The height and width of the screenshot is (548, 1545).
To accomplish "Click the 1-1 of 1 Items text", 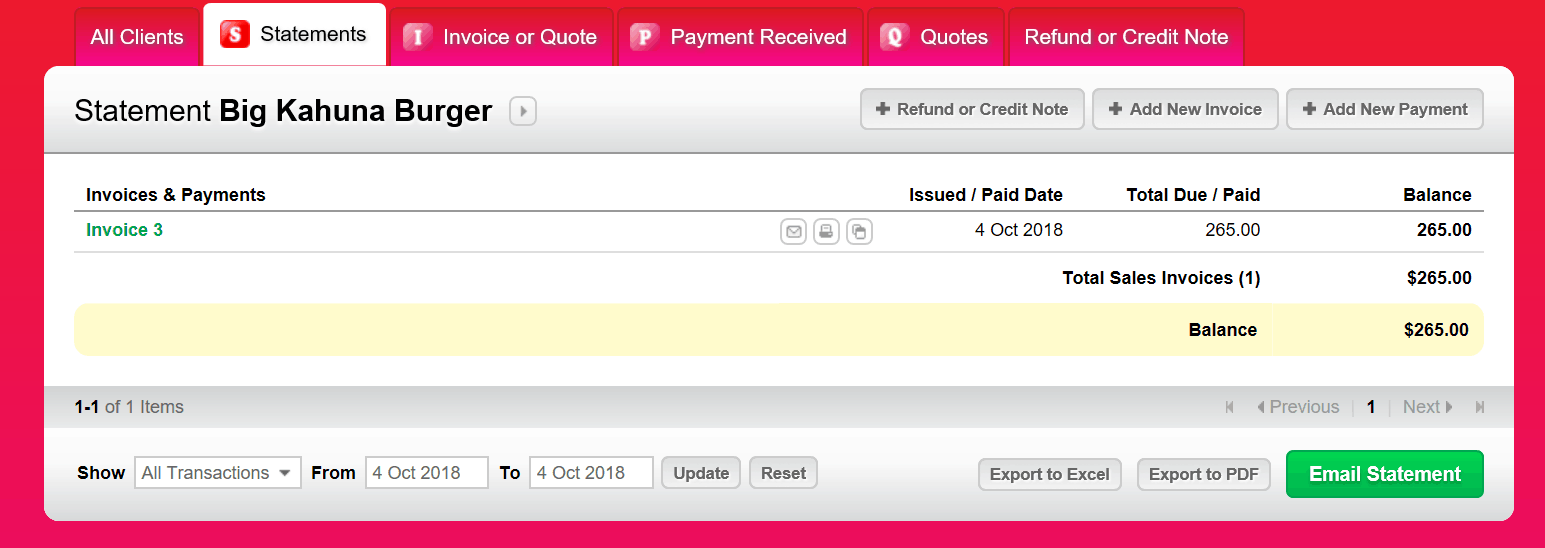I will (129, 407).
